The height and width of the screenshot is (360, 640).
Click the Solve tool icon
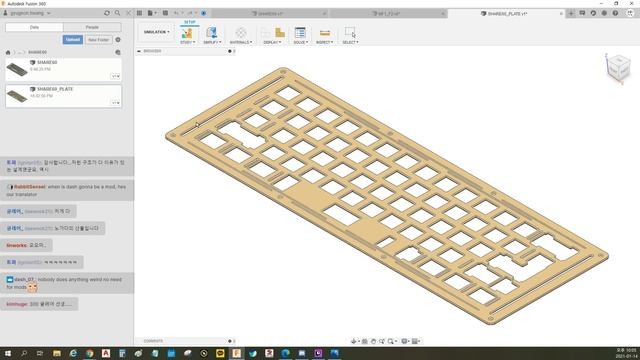pos(300,33)
